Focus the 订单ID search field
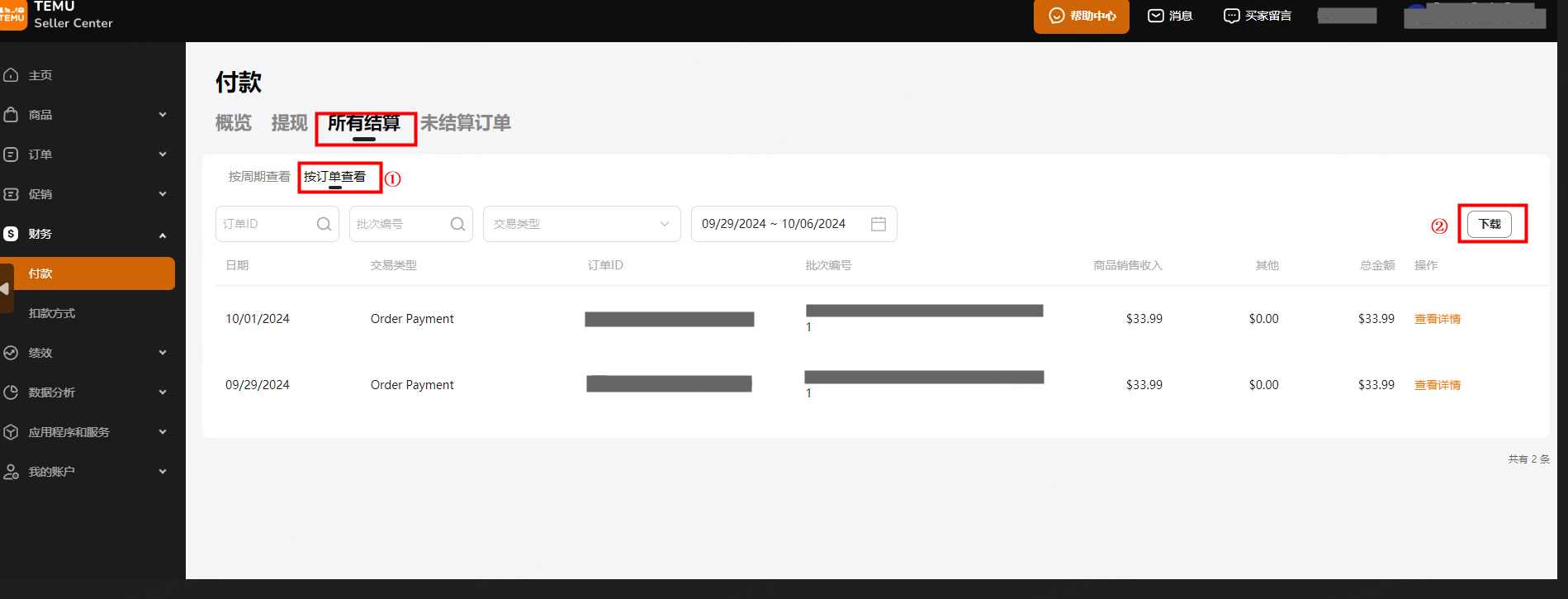Image resolution: width=1568 pixels, height=599 pixels. (x=277, y=224)
